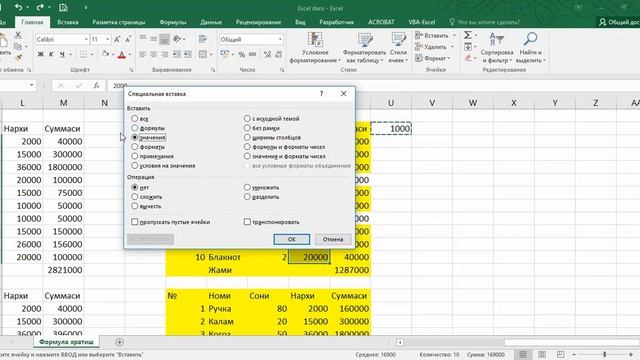Click the Percent style icon
640x360 pixels.
tap(242, 54)
